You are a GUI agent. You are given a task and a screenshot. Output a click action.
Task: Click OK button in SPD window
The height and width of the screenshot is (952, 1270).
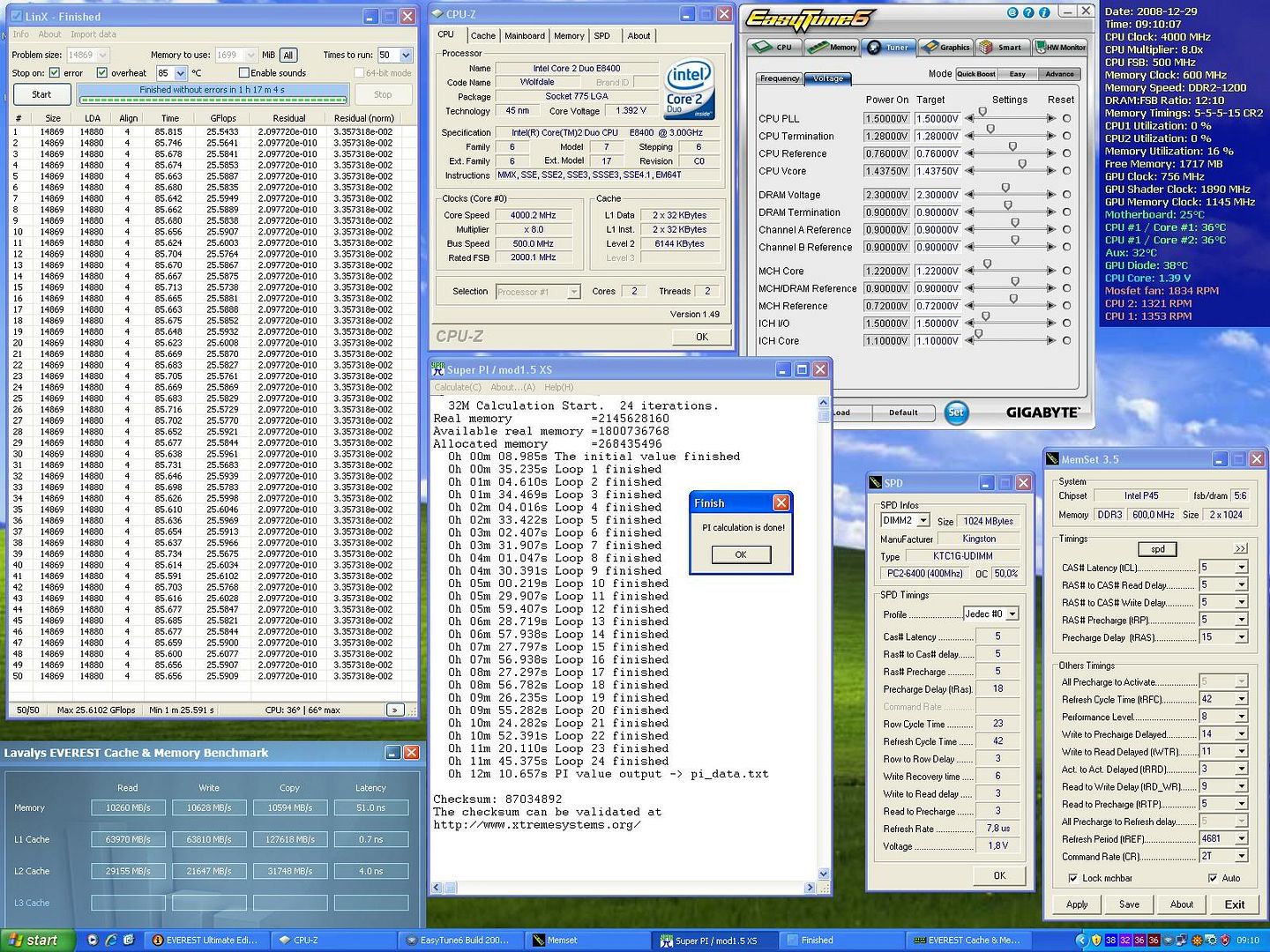click(x=999, y=875)
